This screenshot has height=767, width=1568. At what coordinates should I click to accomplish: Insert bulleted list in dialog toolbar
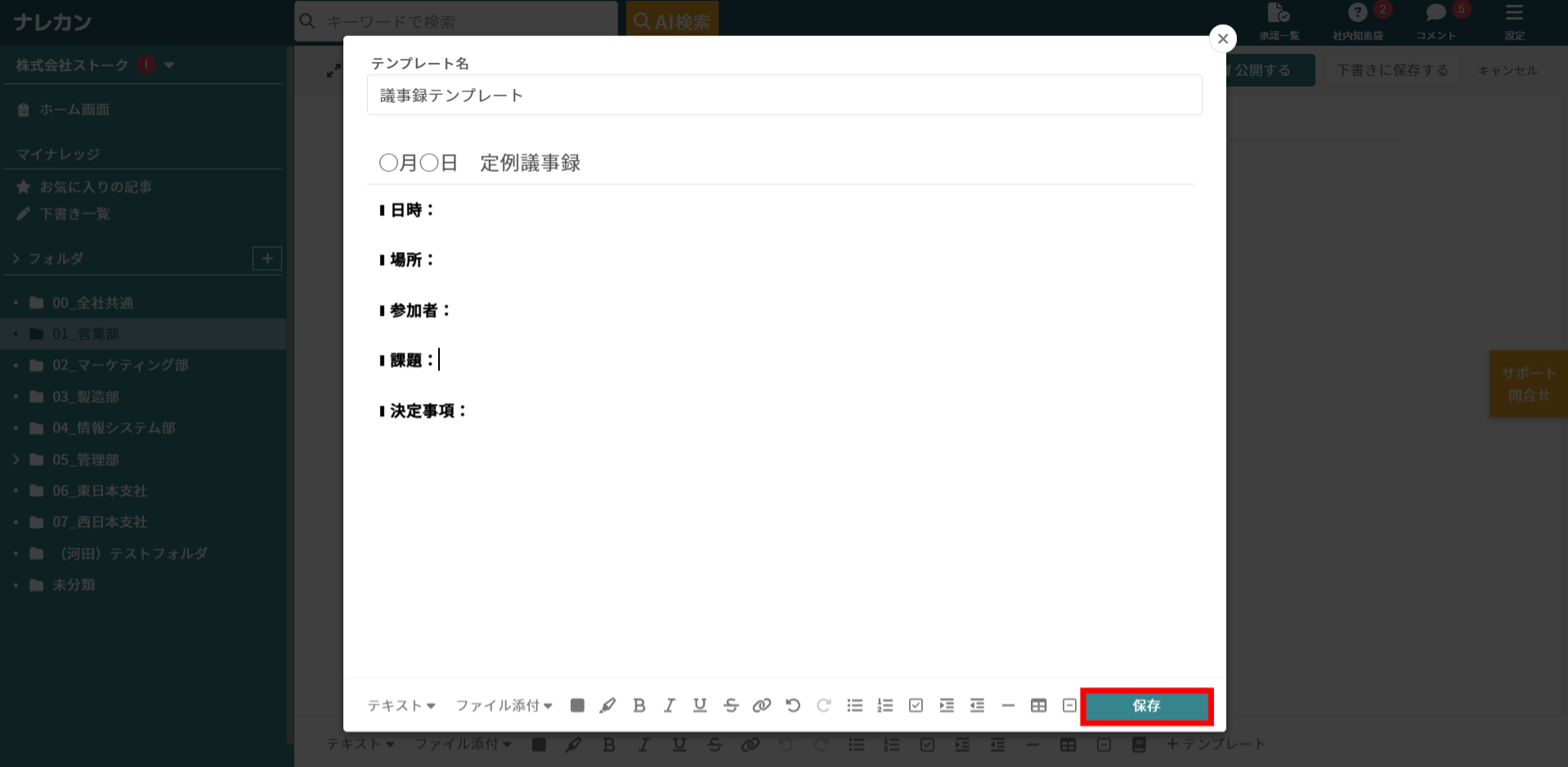(x=854, y=705)
